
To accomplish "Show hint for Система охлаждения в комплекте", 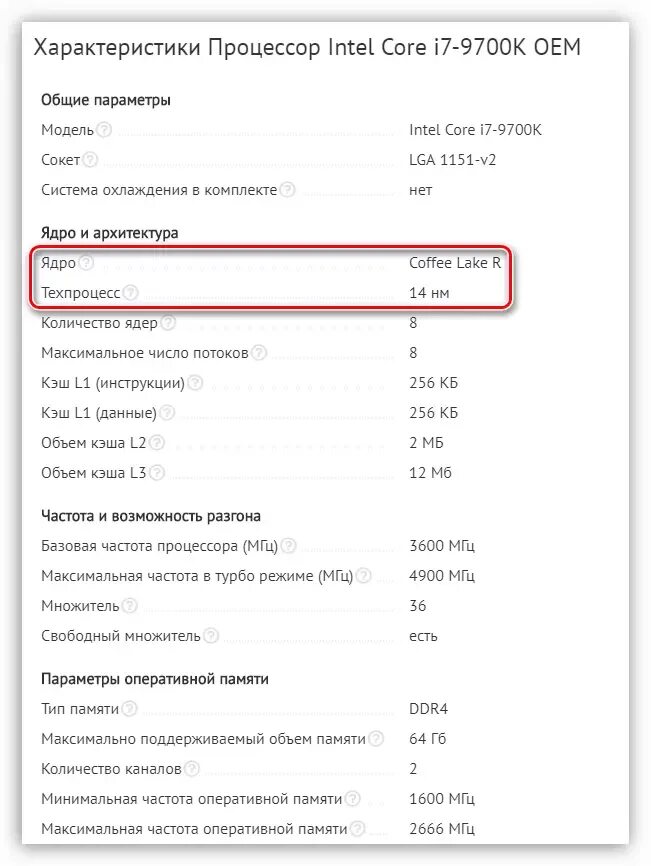I will tap(287, 189).
